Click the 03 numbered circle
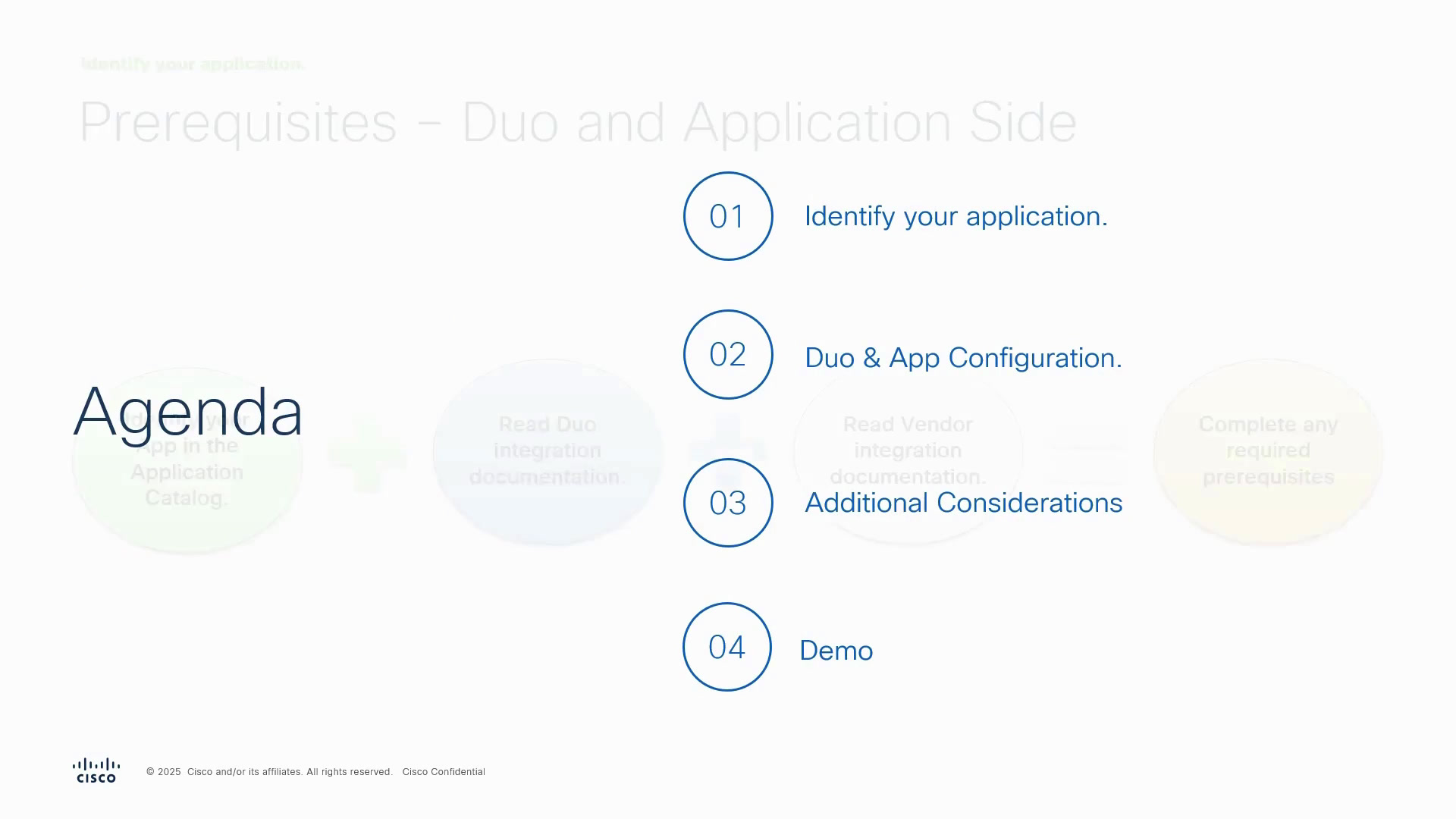Viewport: 1456px width, 819px height. point(728,503)
